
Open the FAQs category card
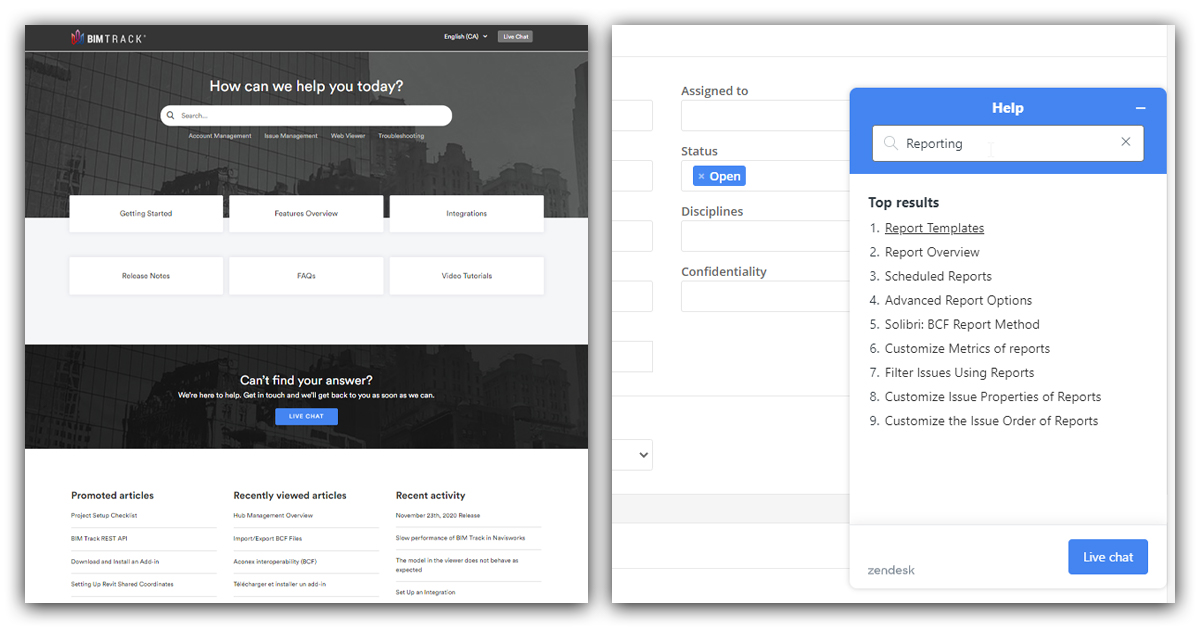tap(306, 276)
